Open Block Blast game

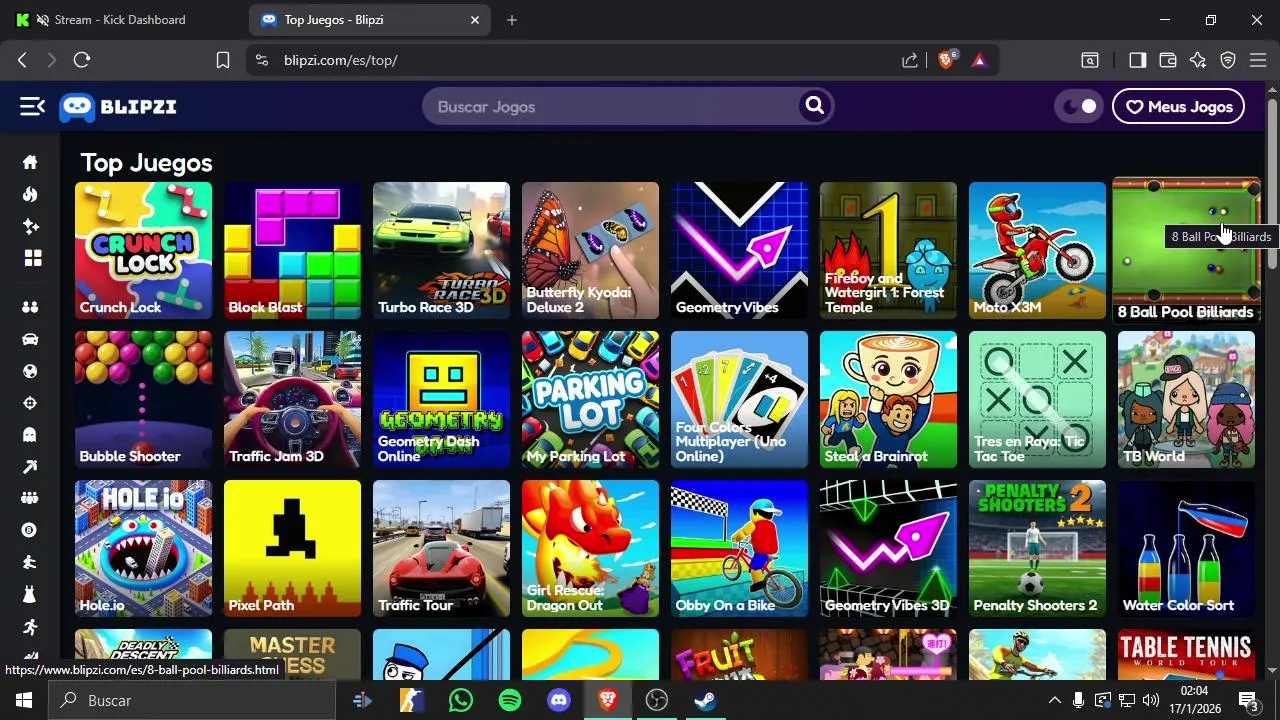pyautogui.click(x=292, y=250)
